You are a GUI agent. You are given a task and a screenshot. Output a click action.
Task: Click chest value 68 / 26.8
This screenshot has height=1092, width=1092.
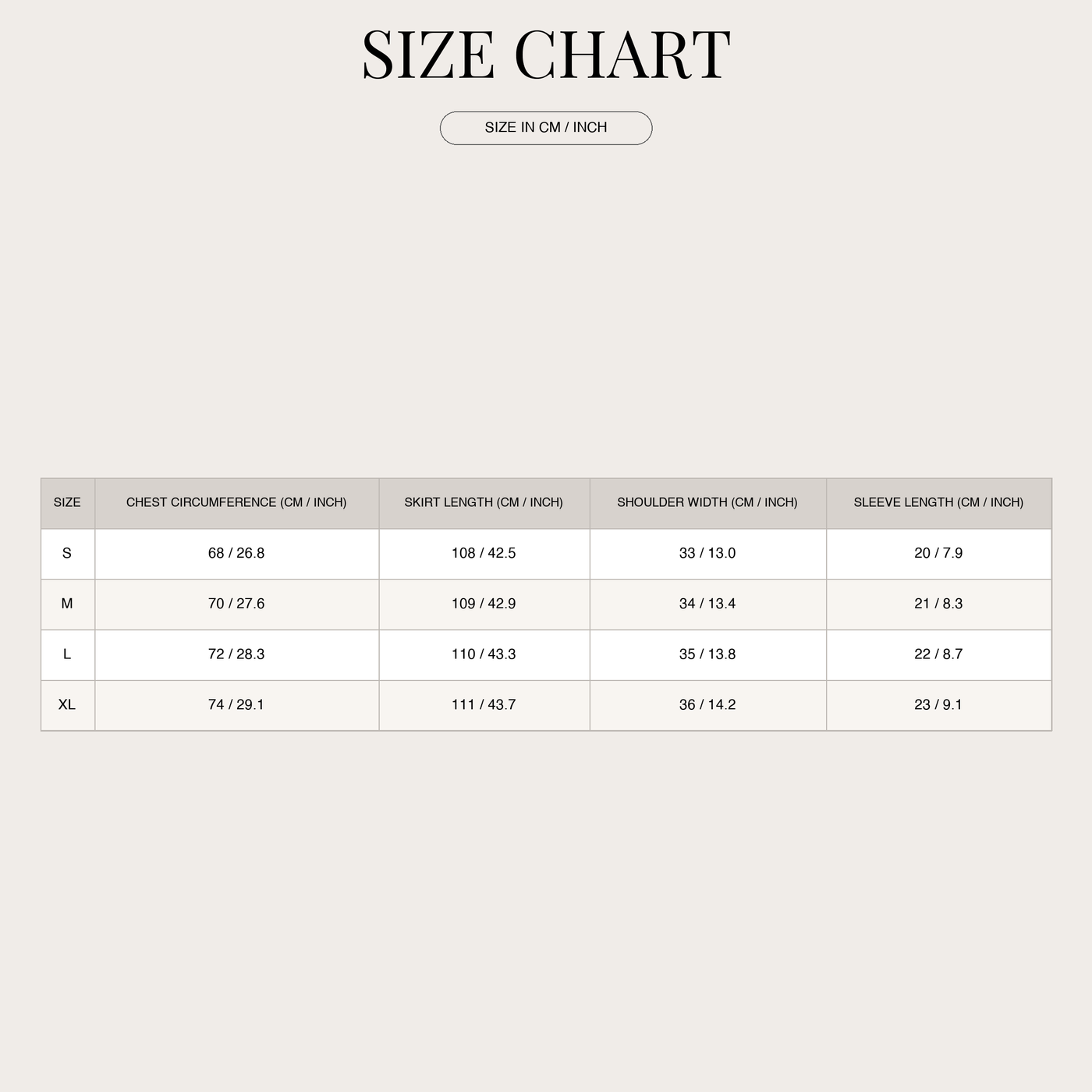(236, 553)
